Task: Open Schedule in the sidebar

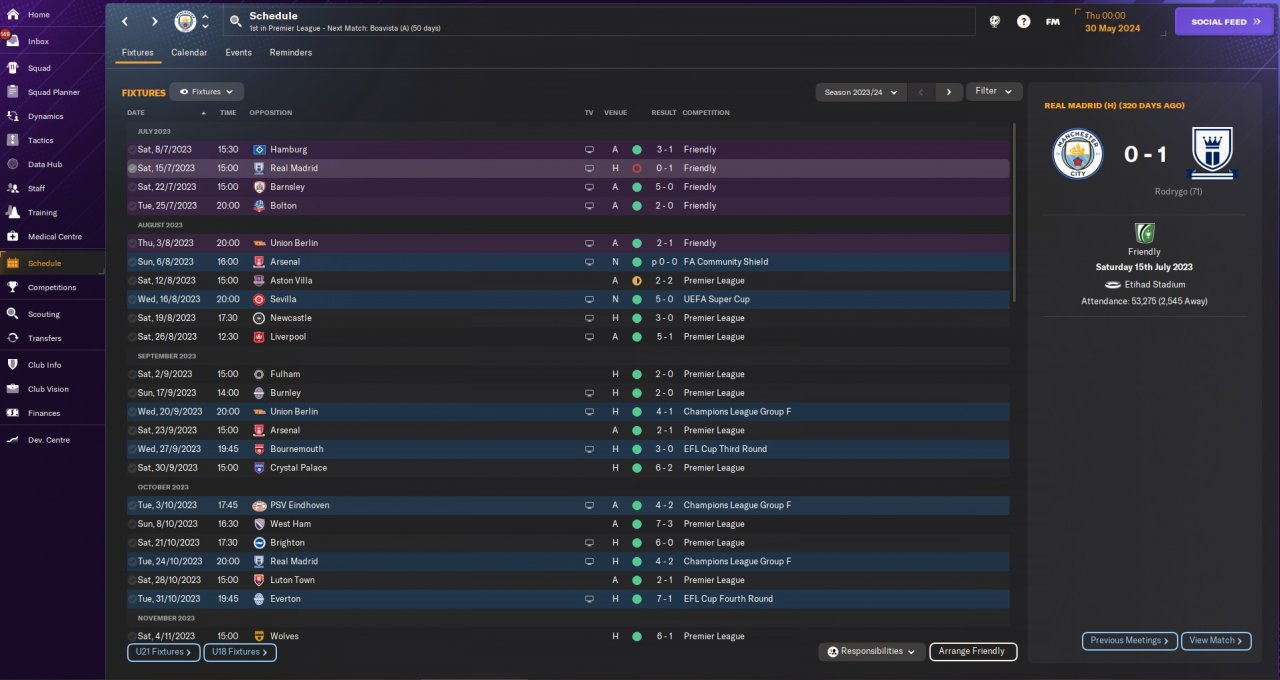Action: (52, 263)
